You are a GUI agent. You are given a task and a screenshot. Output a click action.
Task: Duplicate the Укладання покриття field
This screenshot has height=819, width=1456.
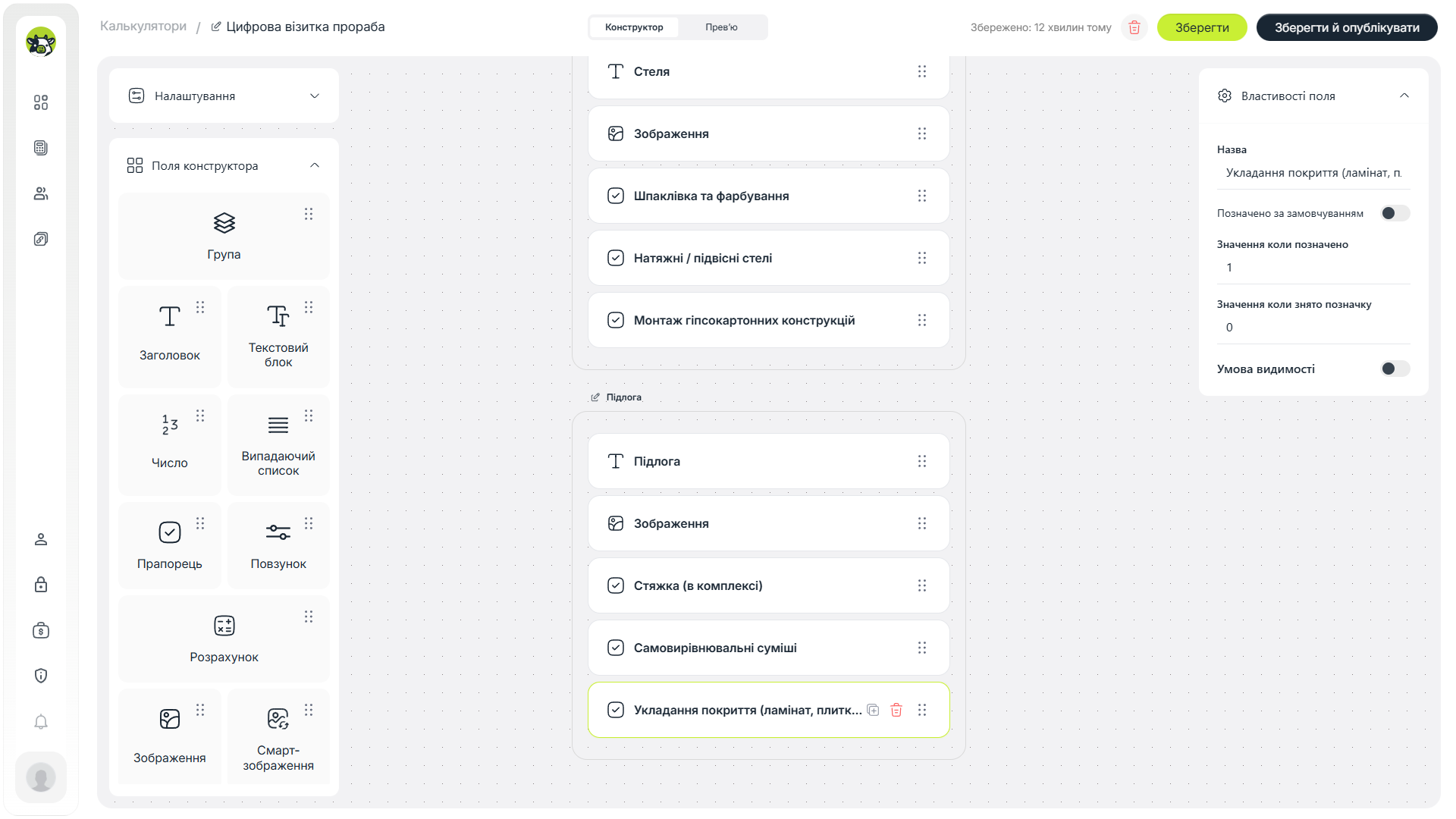(874, 711)
